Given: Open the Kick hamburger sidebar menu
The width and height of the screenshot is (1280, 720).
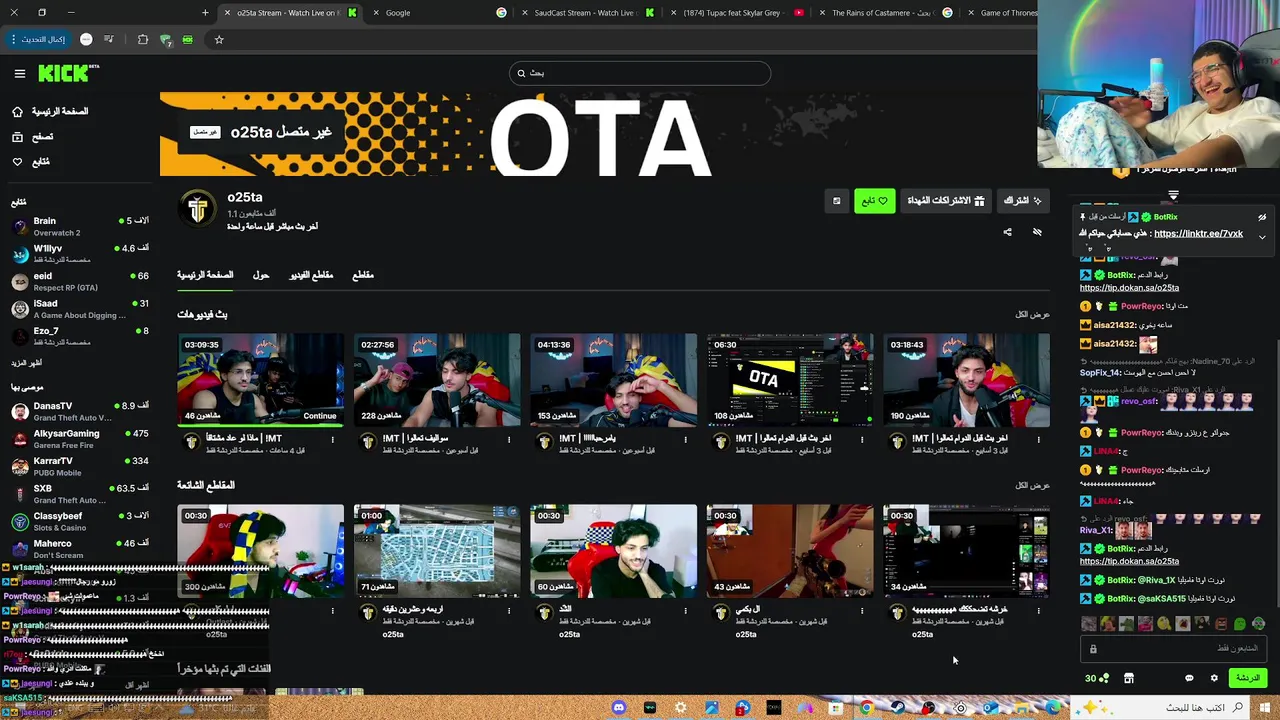Looking at the screenshot, I should coord(19,73).
